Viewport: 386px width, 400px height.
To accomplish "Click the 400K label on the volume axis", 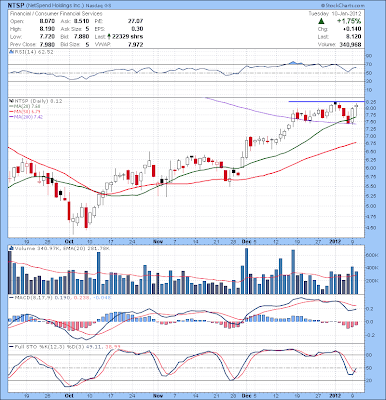I will pos(372,268).
